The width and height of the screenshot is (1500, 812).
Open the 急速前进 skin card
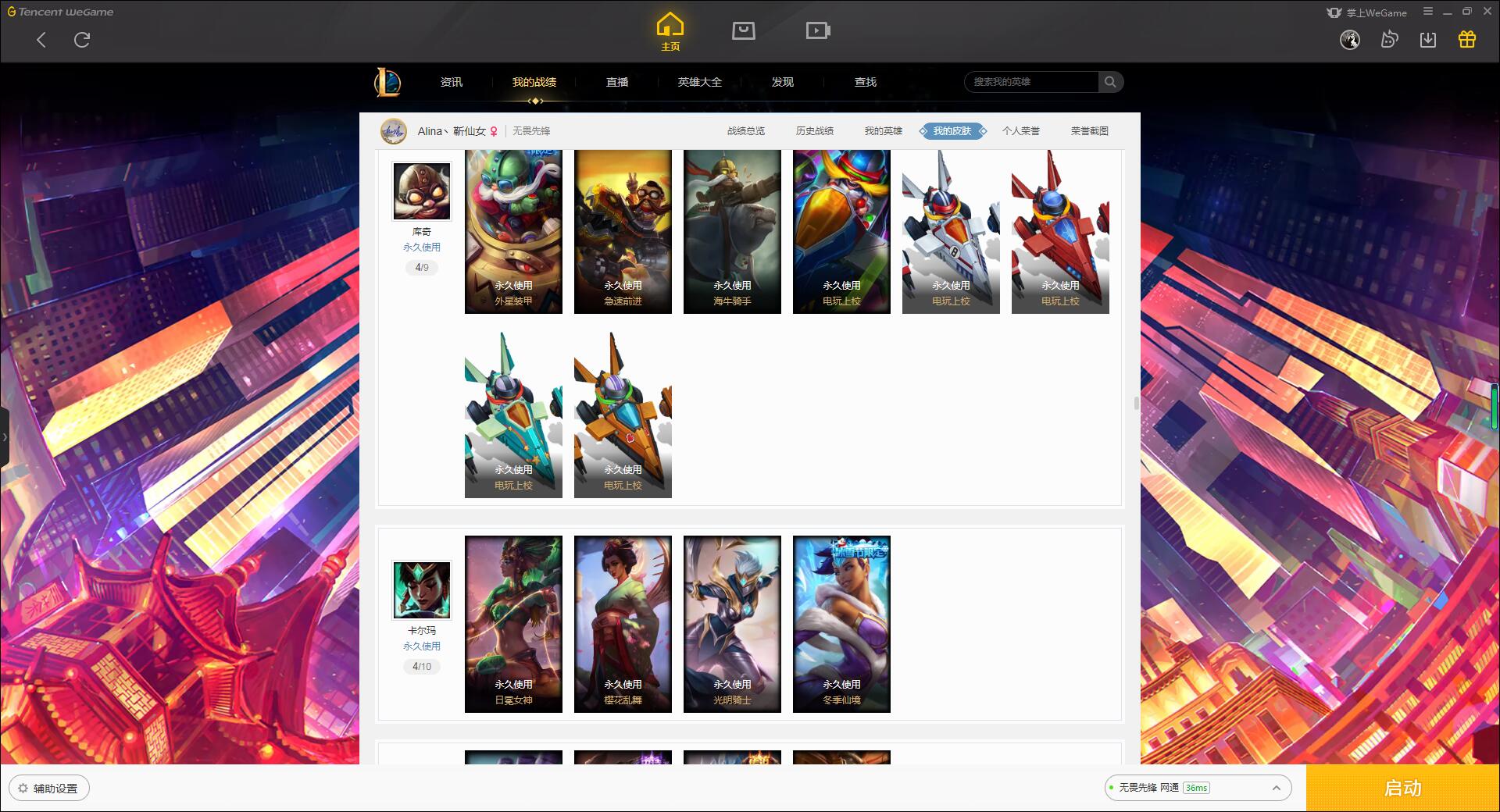pyautogui.click(x=623, y=232)
